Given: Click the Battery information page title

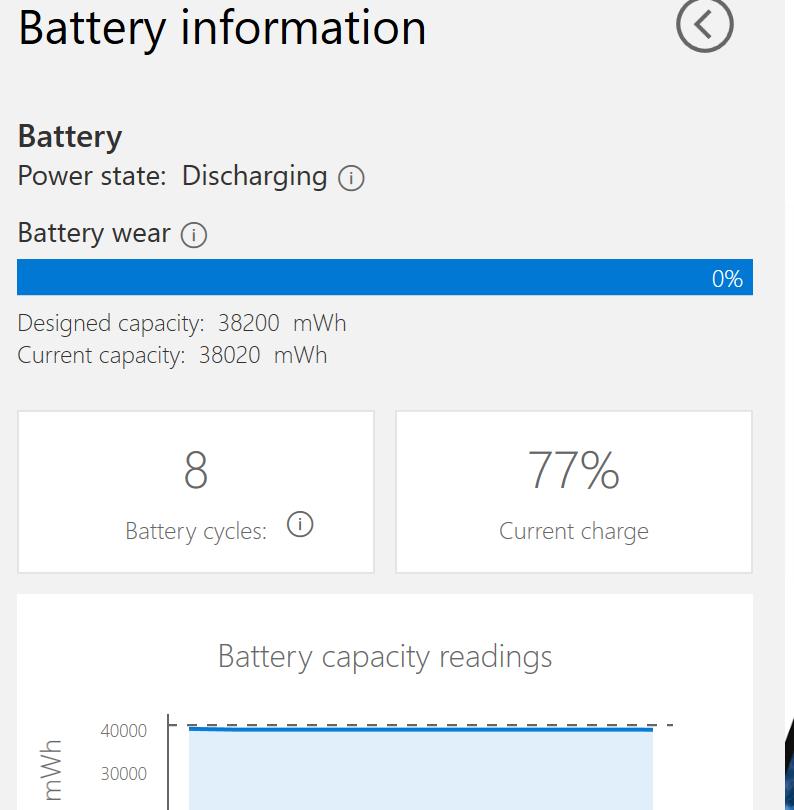Looking at the screenshot, I should (x=222, y=27).
